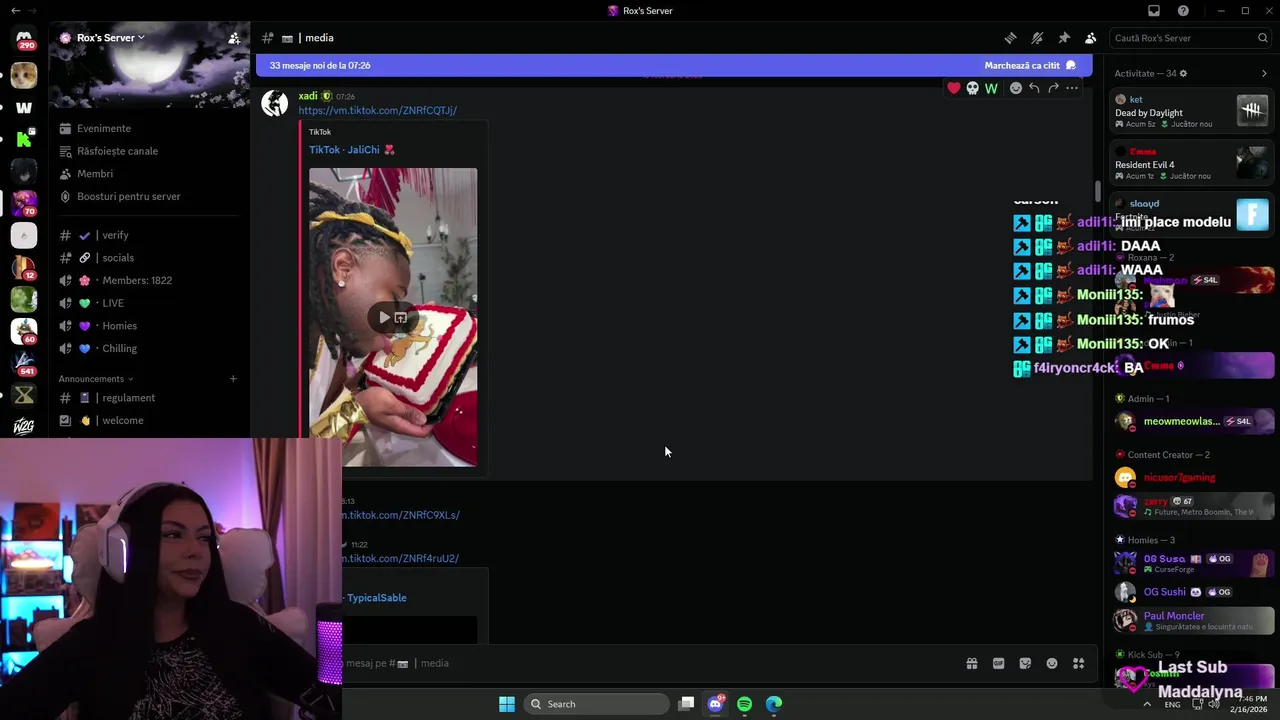Open meowmeowlas member profile
Image resolution: width=1280 pixels, height=720 pixels.
pyautogui.click(x=1192, y=421)
